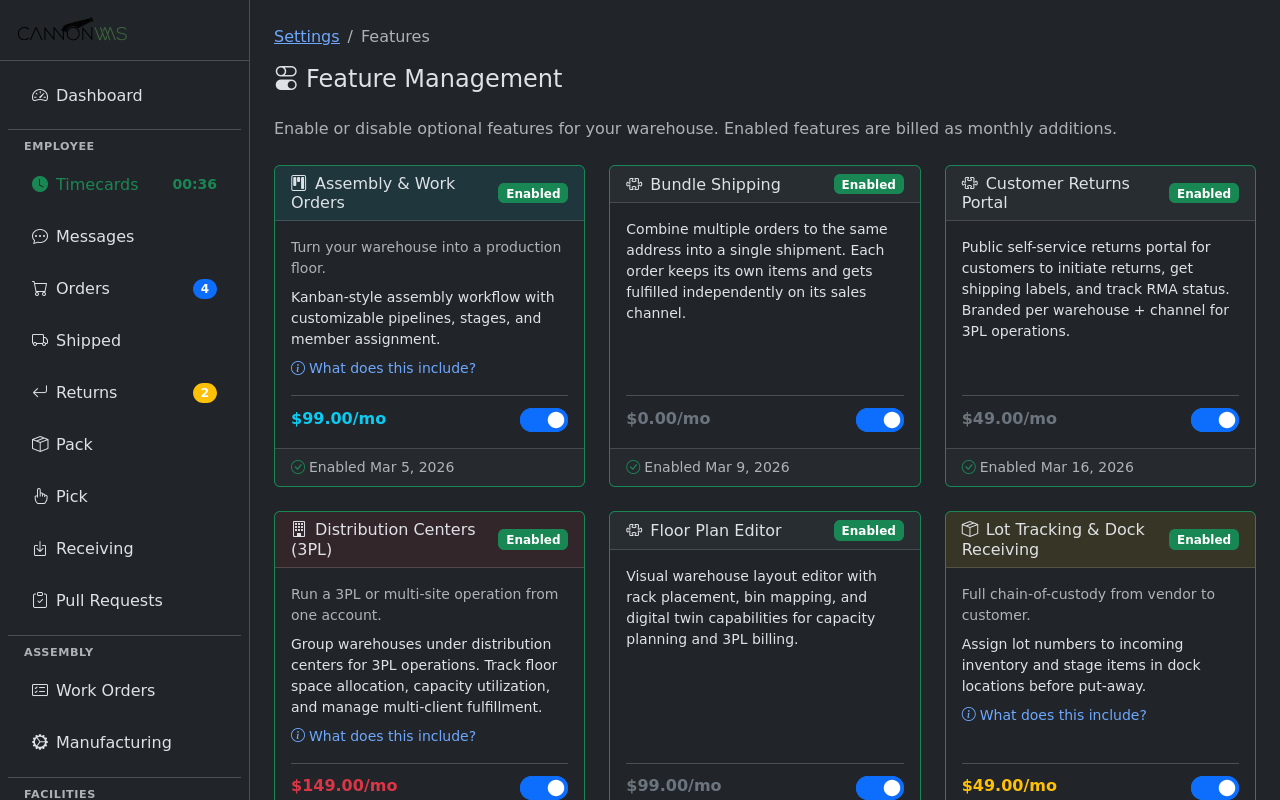Expand 'What does this include?' for Assembly

[391, 368]
